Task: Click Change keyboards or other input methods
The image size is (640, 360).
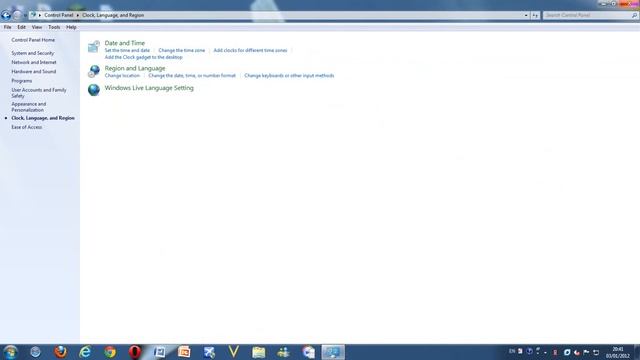Action: pos(289,76)
